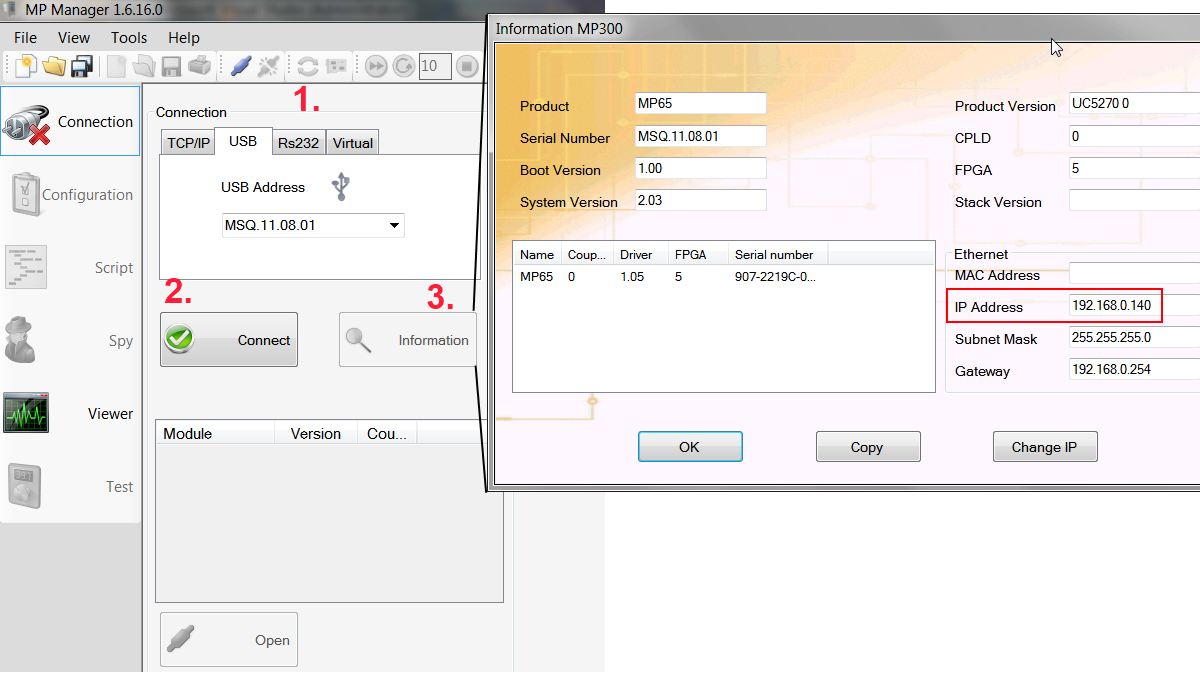Click the Change IP button
Image resolution: width=1200 pixels, height=676 pixels.
[x=1044, y=447]
